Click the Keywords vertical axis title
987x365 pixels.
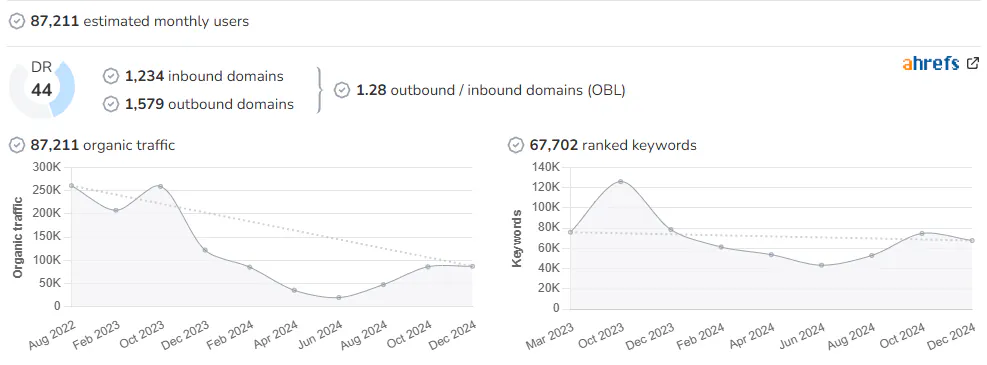click(517, 239)
